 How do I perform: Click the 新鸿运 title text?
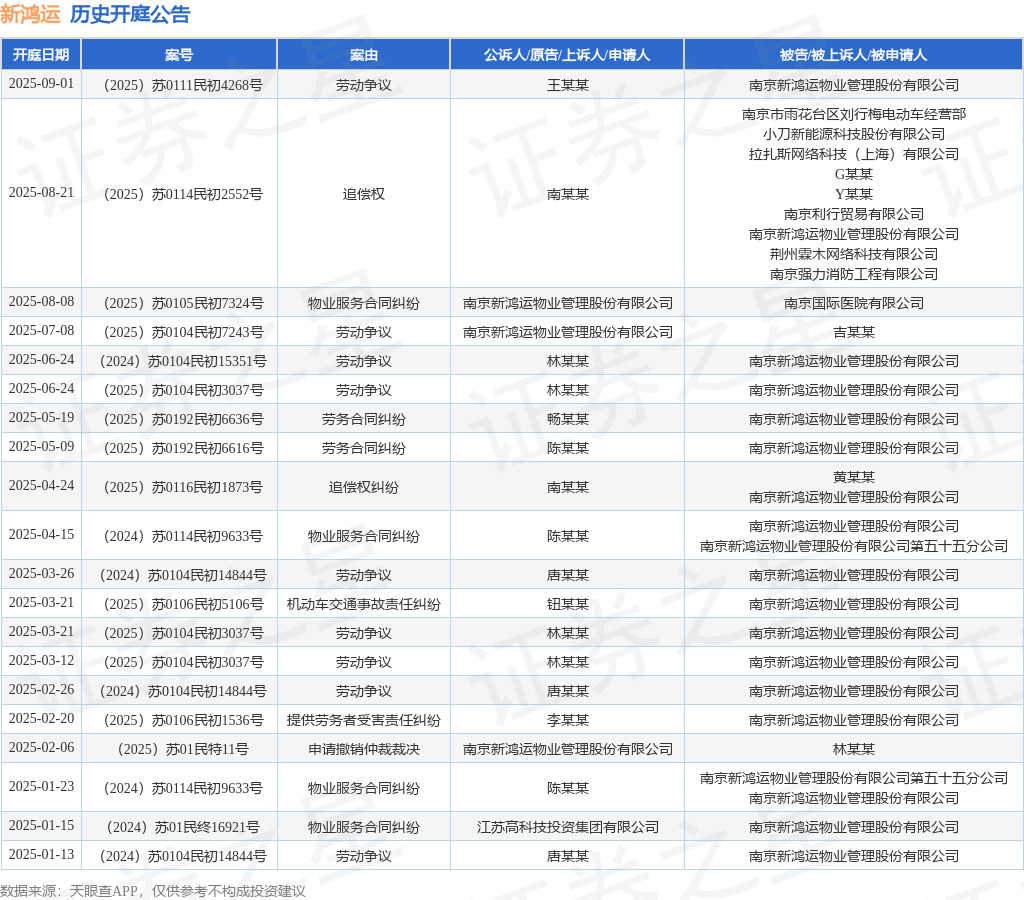click(x=30, y=14)
